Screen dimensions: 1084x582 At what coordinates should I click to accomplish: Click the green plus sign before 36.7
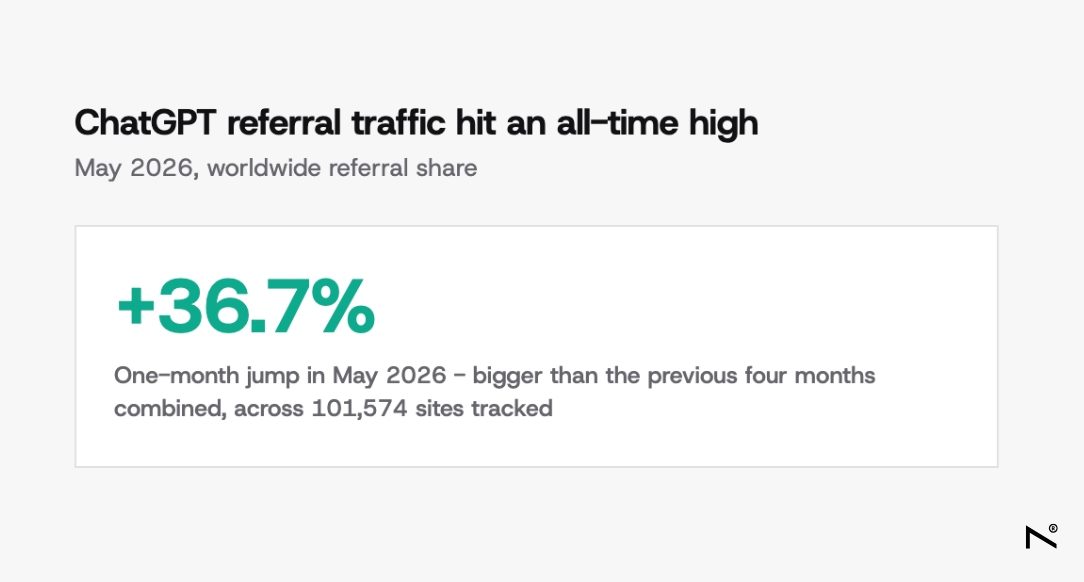coord(136,305)
